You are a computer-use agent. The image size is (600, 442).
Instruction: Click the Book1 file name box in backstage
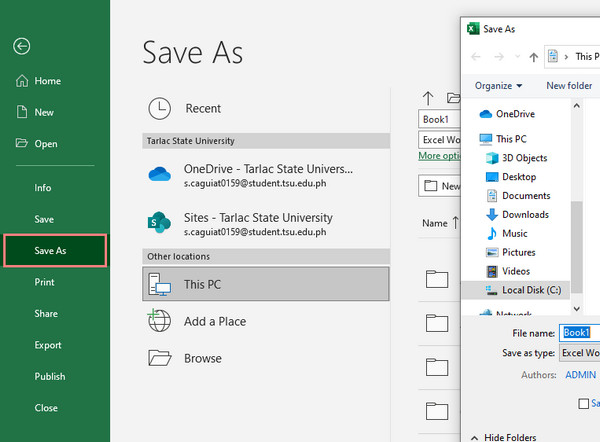pos(439,119)
